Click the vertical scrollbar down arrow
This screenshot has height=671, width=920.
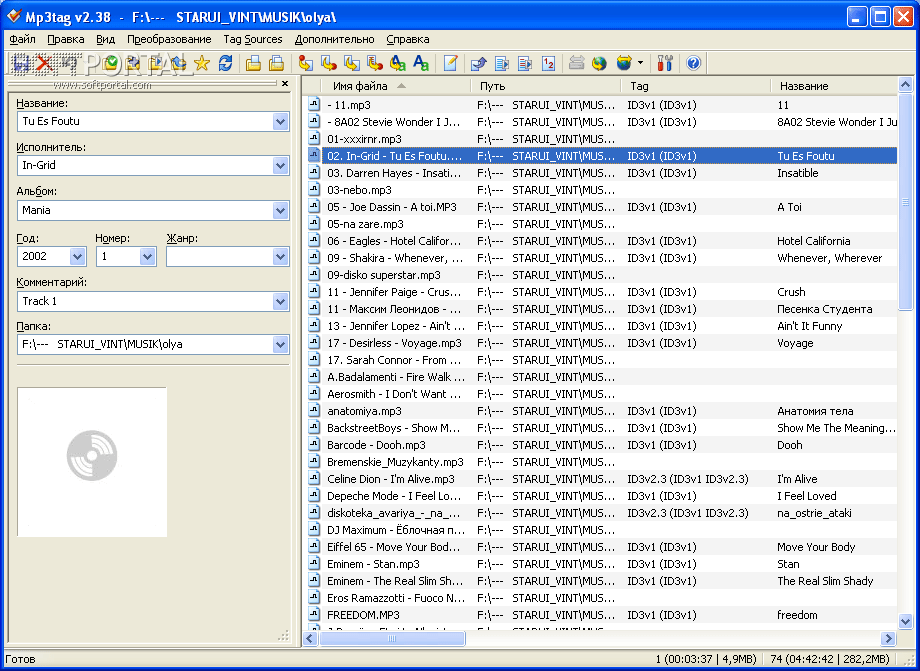(905, 621)
